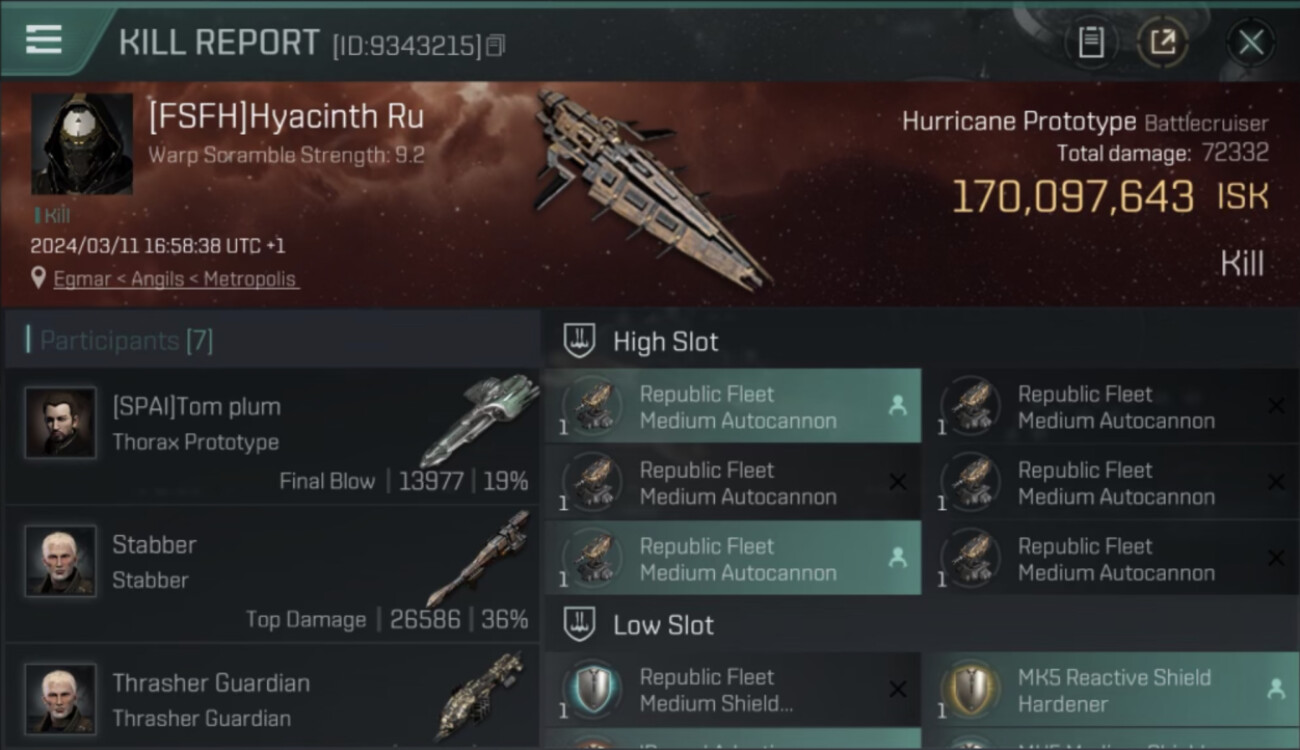
Task: Open the Thrasher Guardian participant row
Action: tap(270, 700)
